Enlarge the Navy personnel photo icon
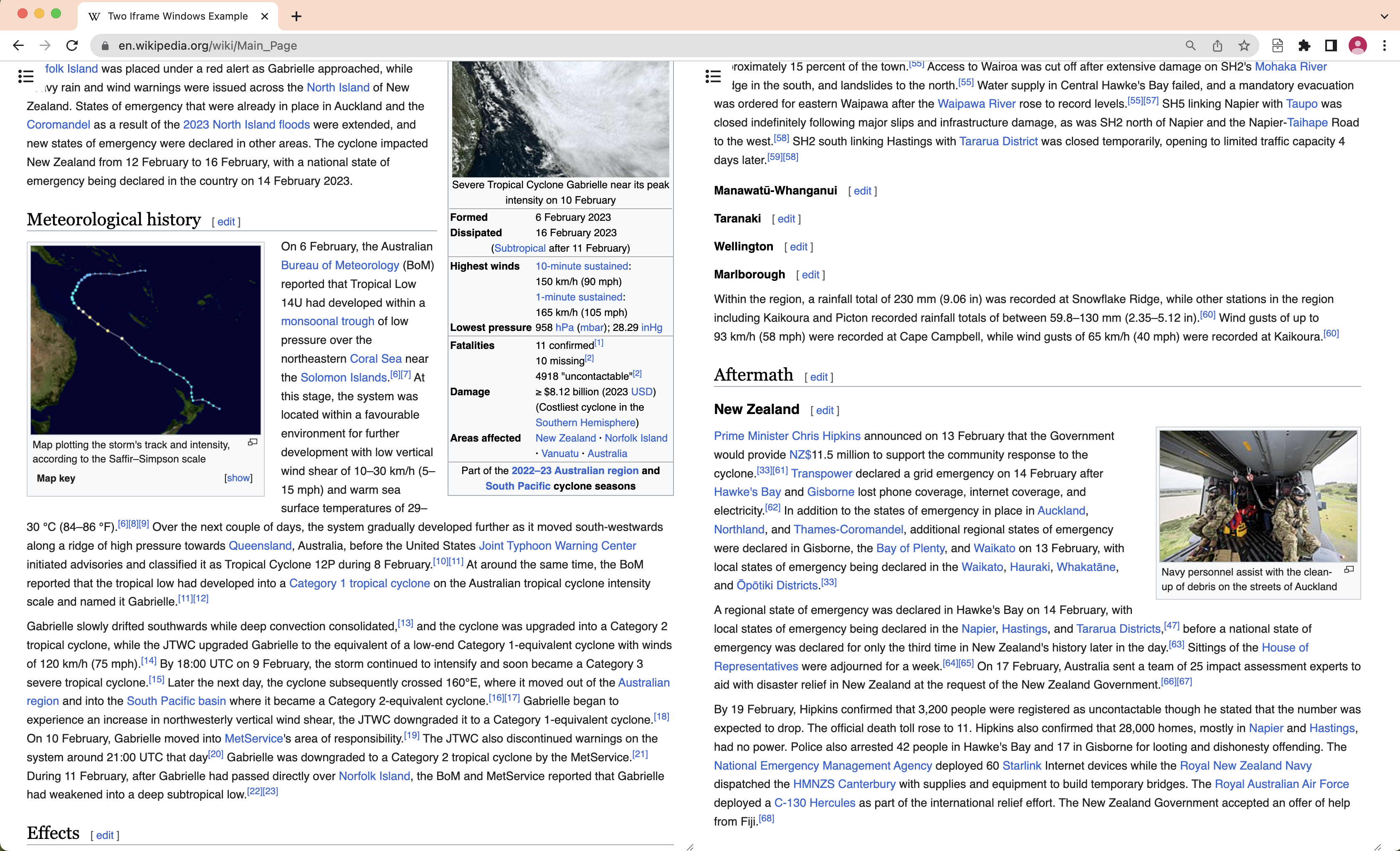Screen dimensions: 1400x851 (1349, 569)
